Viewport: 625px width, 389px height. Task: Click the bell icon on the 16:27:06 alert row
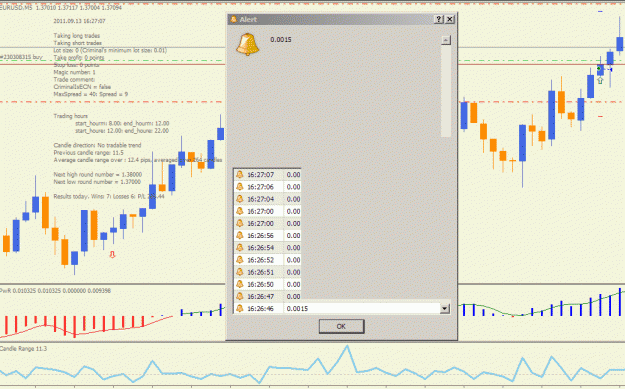coord(240,187)
